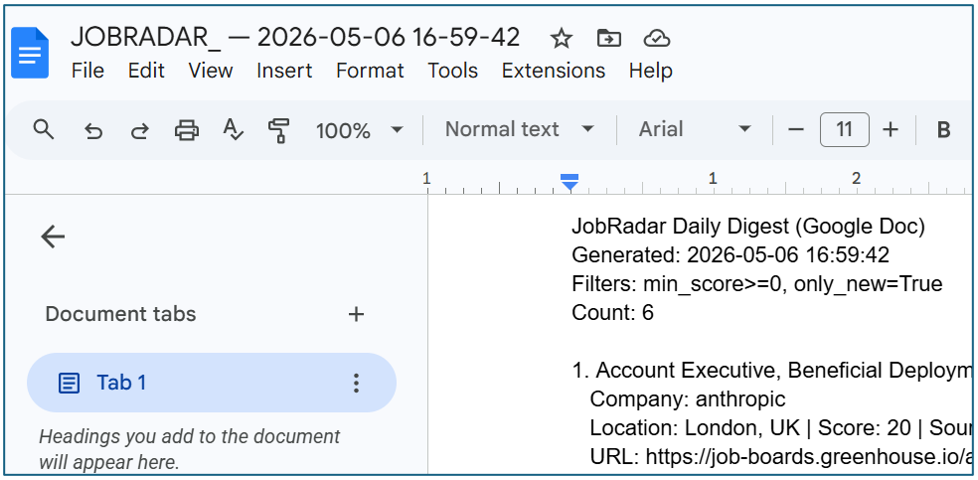This screenshot has height=480, width=978.
Task: Open the Insert menu
Action: coord(284,70)
